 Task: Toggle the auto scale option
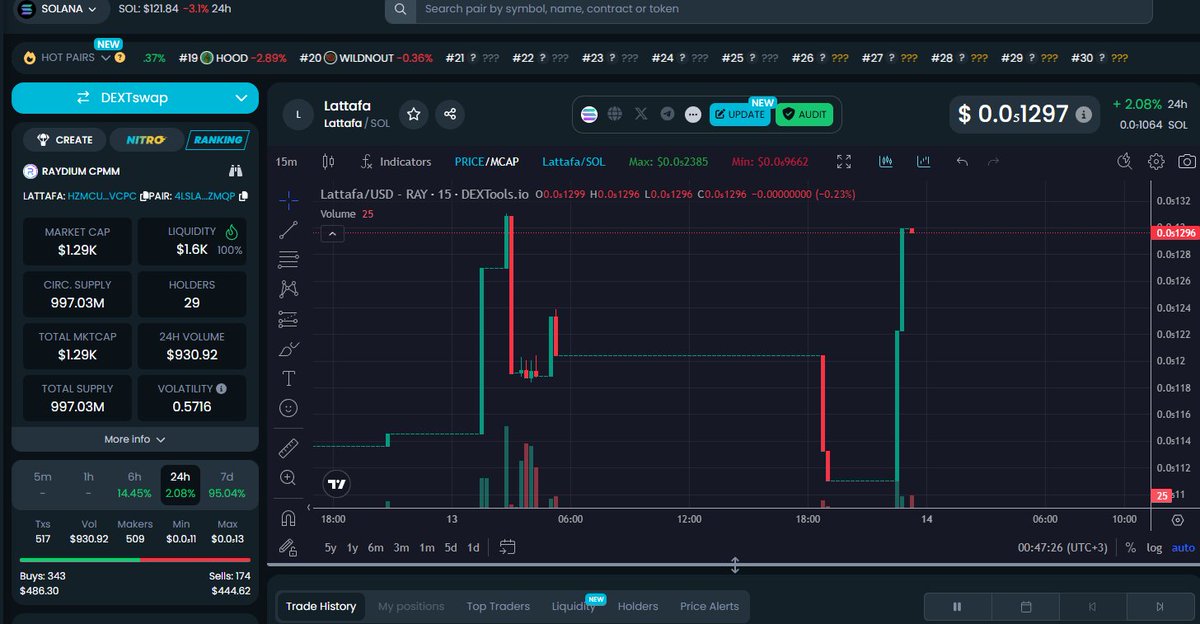pyautogui.click(x=1183, y=547)
